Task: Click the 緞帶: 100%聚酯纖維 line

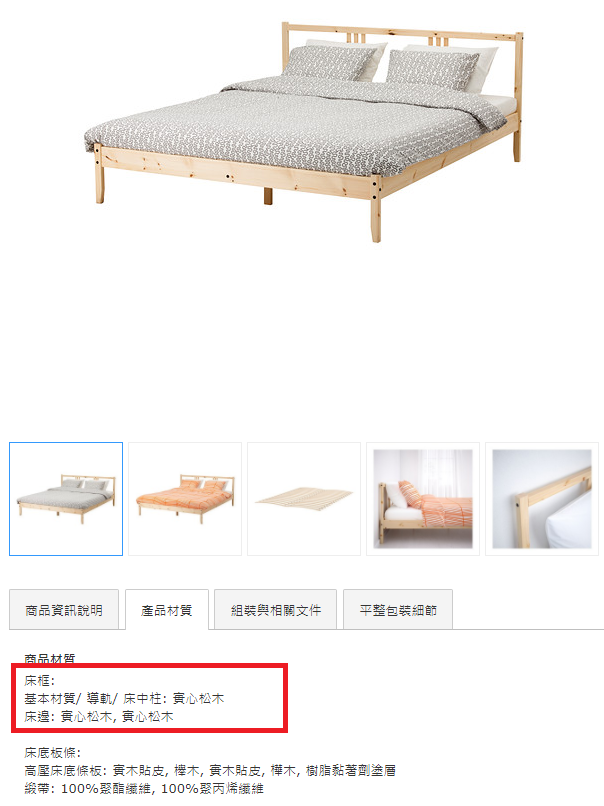Action: pos(144,789)
